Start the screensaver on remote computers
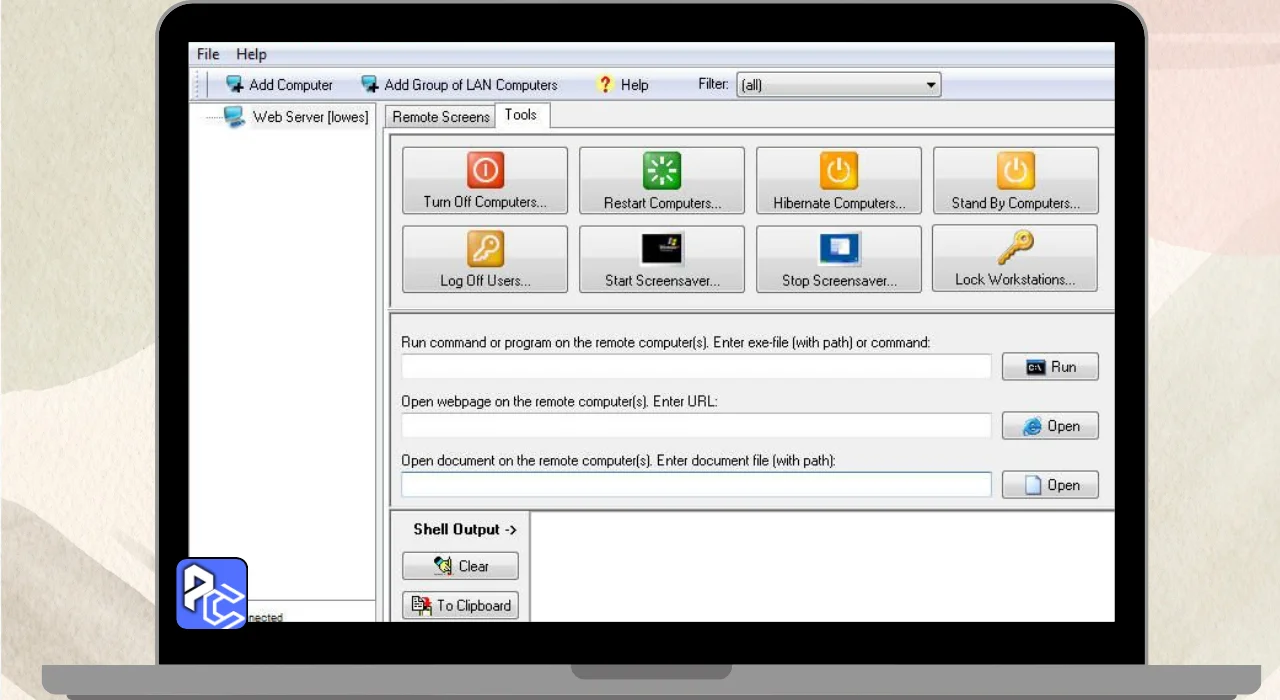Viewport: 1280px width, 700px height. pos(662,259)
